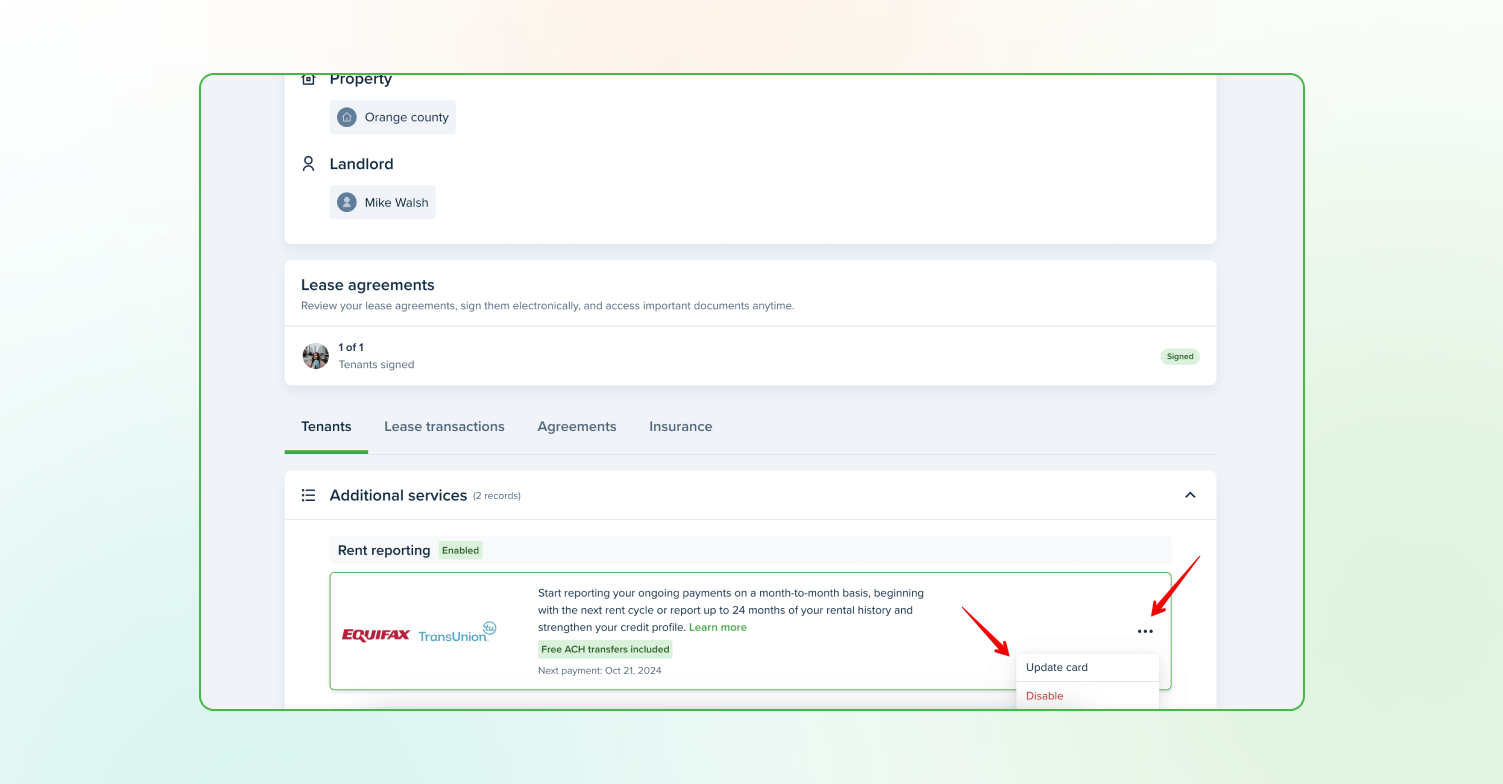Follow the Learn more link
The height and width of the screenshot is (784, 1503).
(718, 627)
